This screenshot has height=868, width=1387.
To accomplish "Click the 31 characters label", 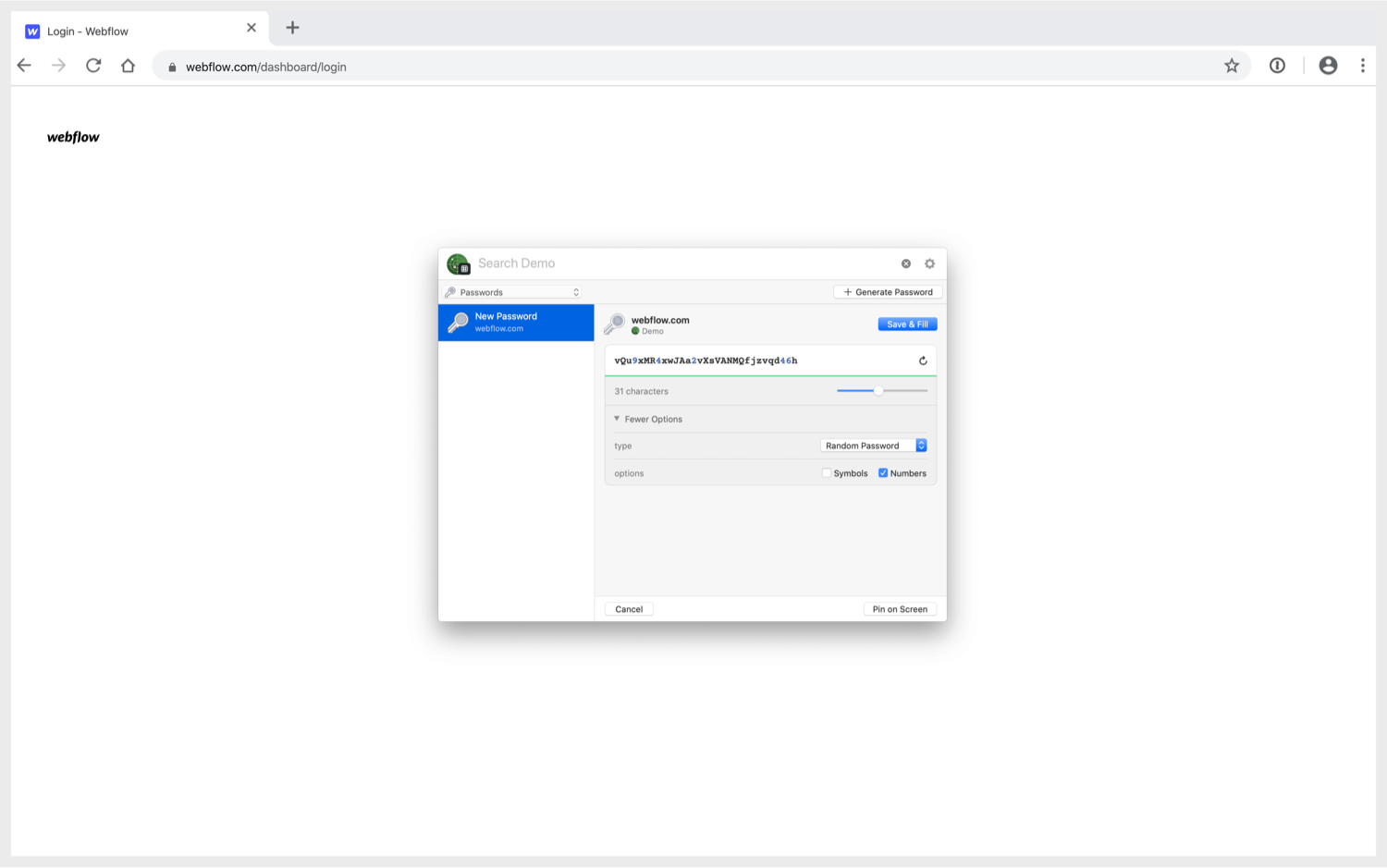I will (x=641, y=391).
